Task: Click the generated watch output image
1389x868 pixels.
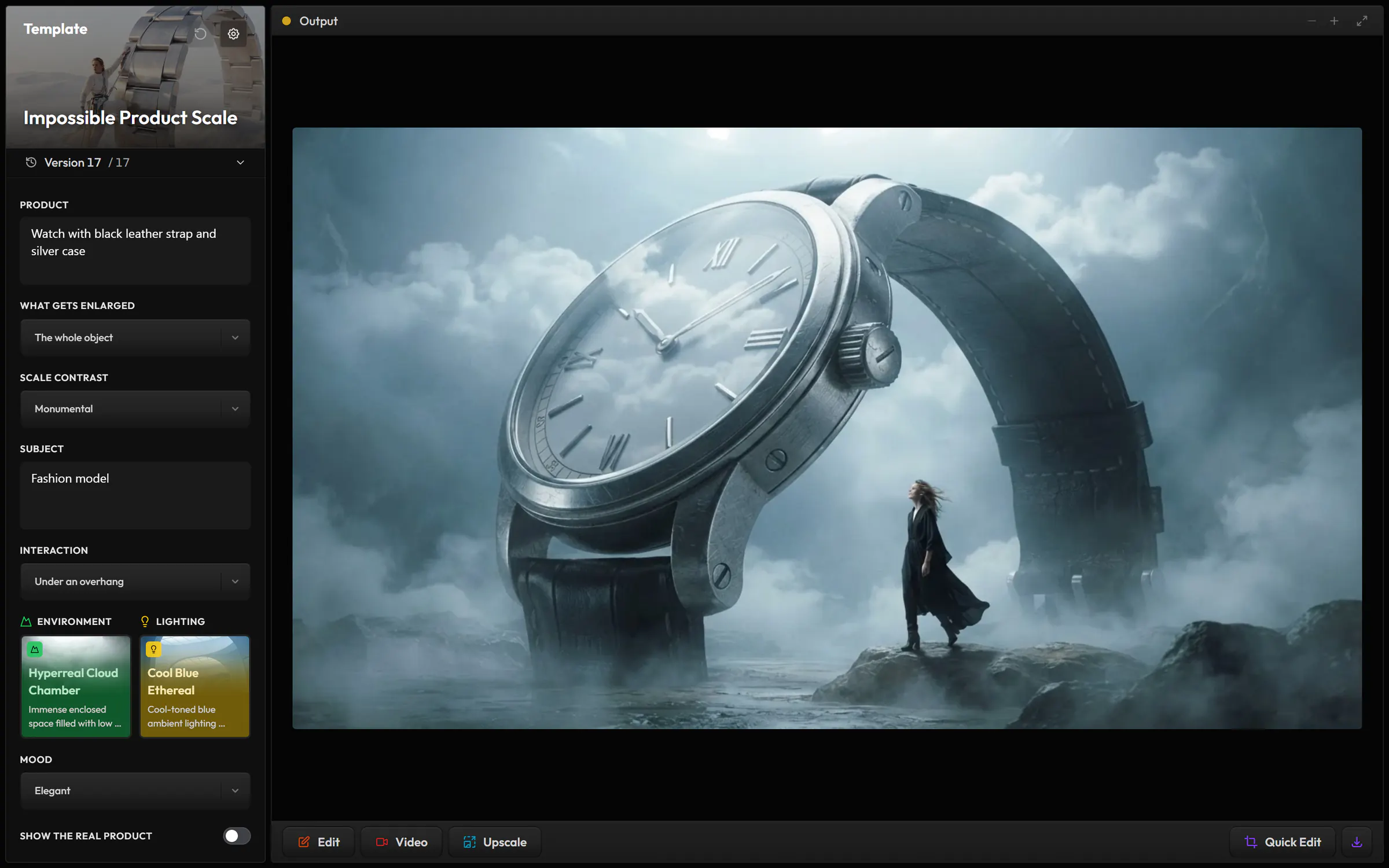Action: coord(826,428)
